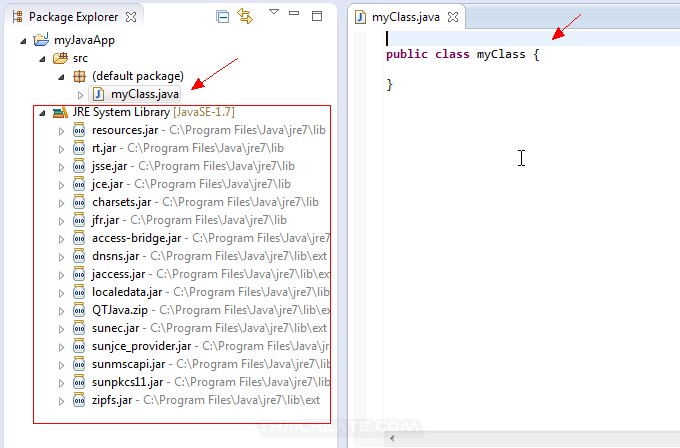Image resolution: width=680 pixels, height=448 pixels.
Task: Collapse the (default package) node
Action: 62,77
